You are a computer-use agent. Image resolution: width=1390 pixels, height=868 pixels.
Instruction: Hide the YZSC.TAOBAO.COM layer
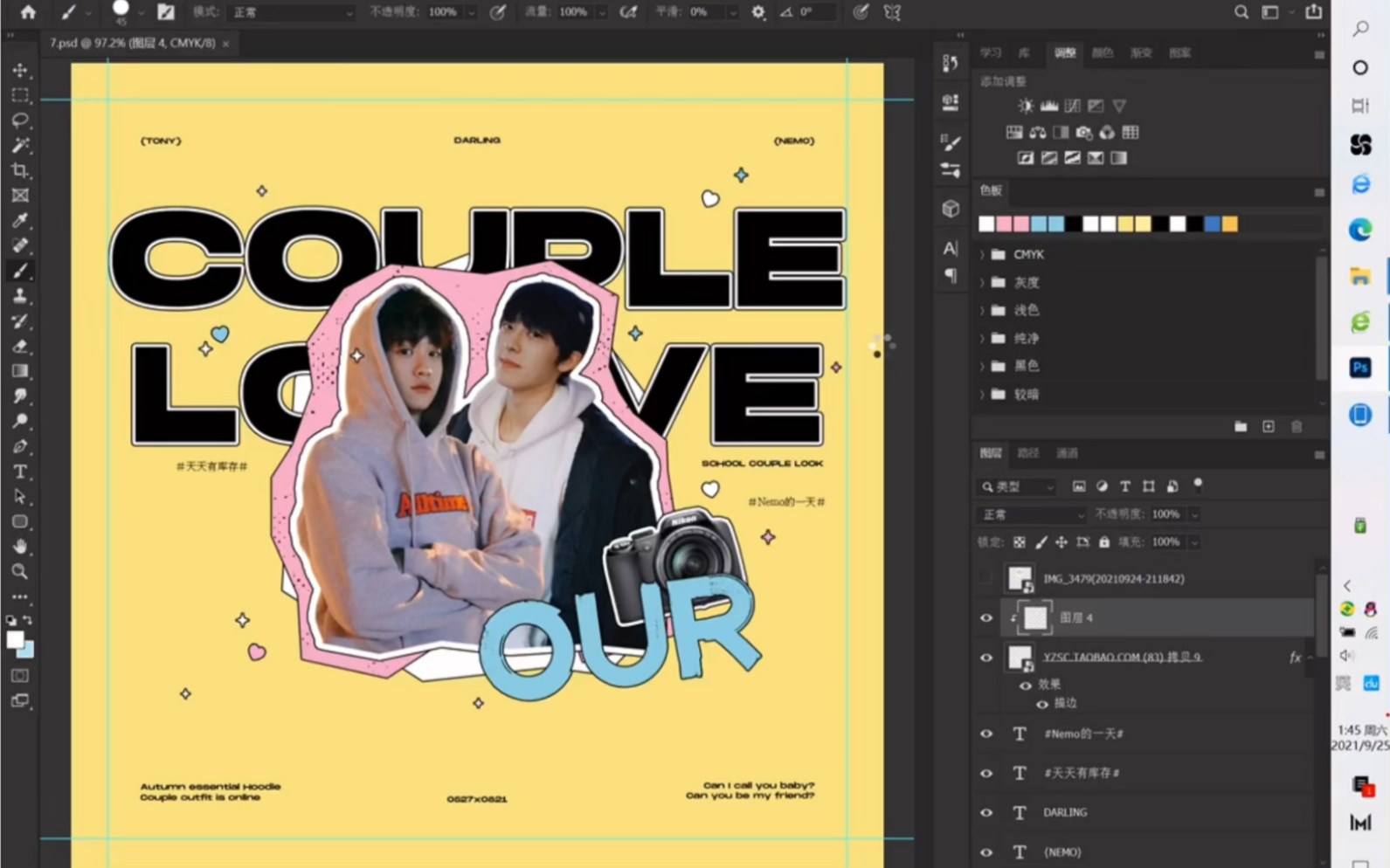[986, 657]
